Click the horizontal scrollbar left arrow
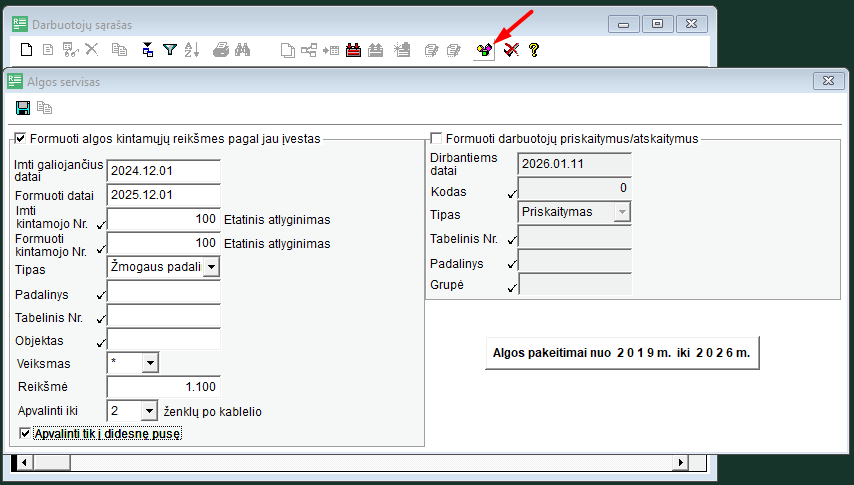The height and width of the screenshot is (485, 854). coord(23,463)
